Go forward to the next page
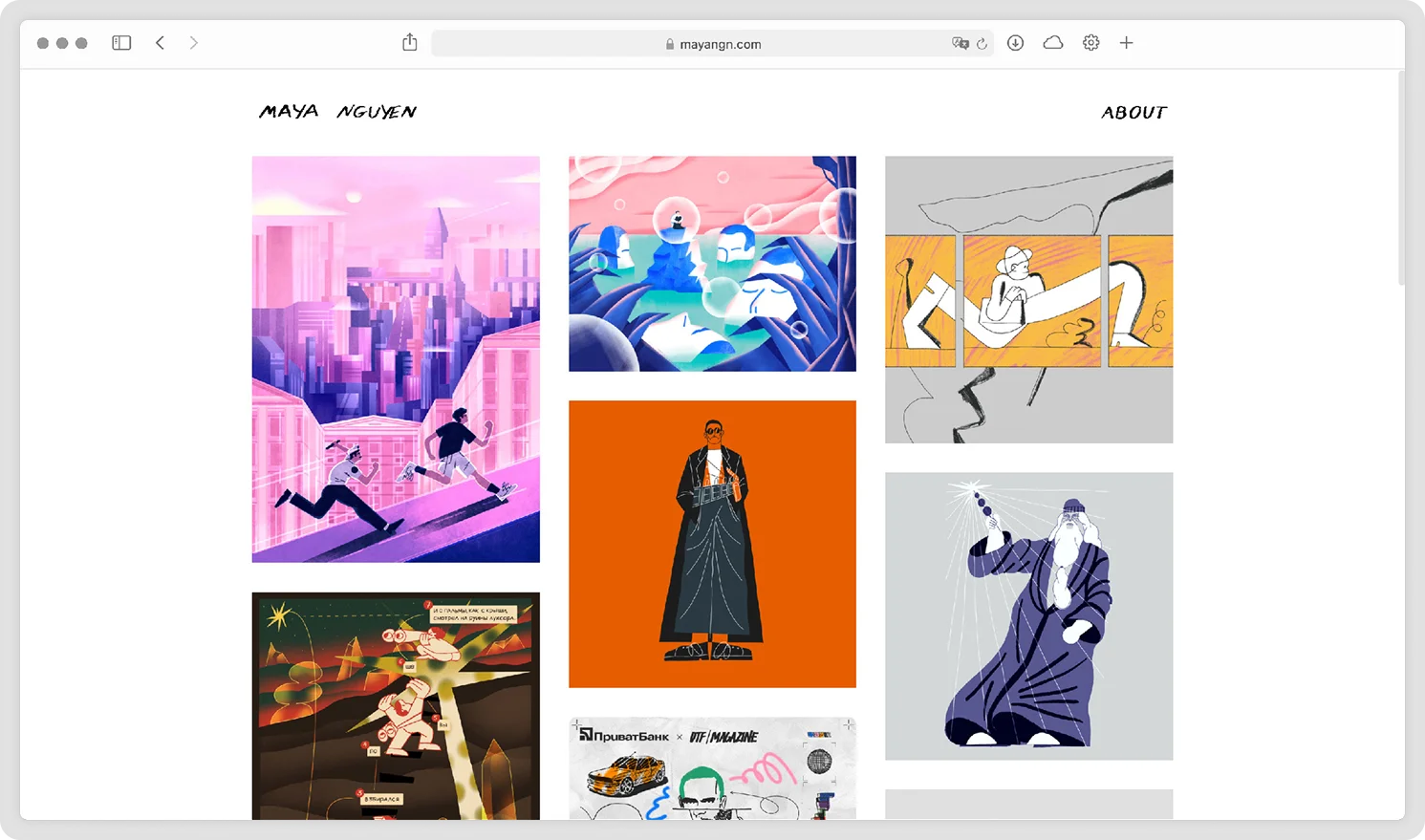Image resolution: width=1425 pixels, height=840 pixels. pyautogui.click(x=194, y=43)
